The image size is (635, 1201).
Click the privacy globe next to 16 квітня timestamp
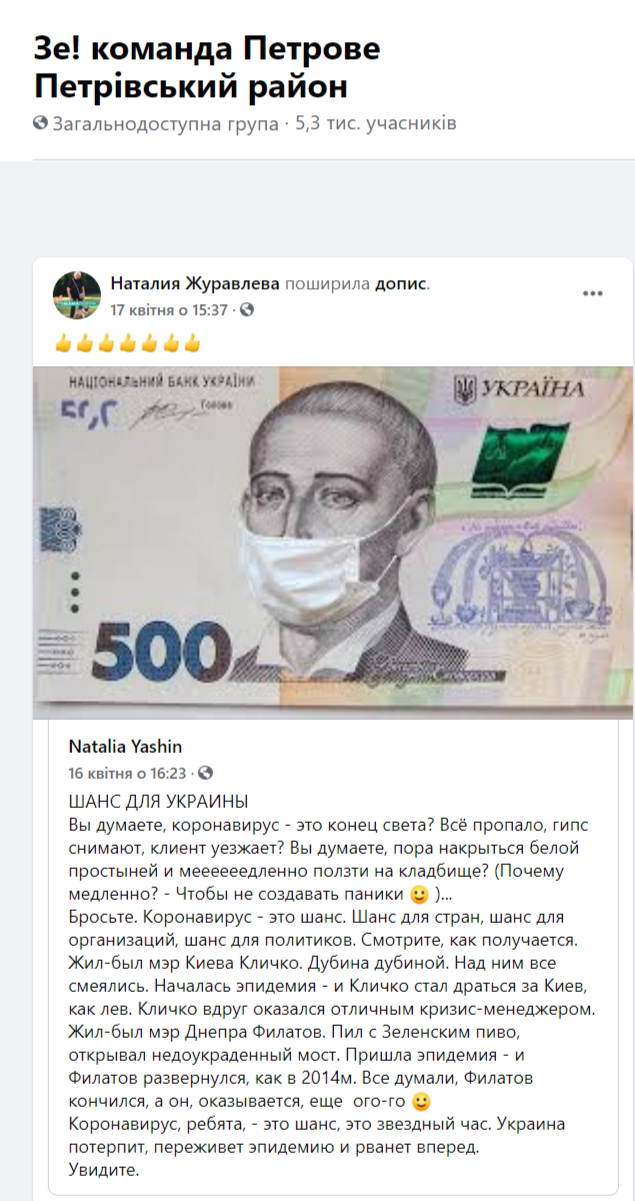click(x=205, y=773)
